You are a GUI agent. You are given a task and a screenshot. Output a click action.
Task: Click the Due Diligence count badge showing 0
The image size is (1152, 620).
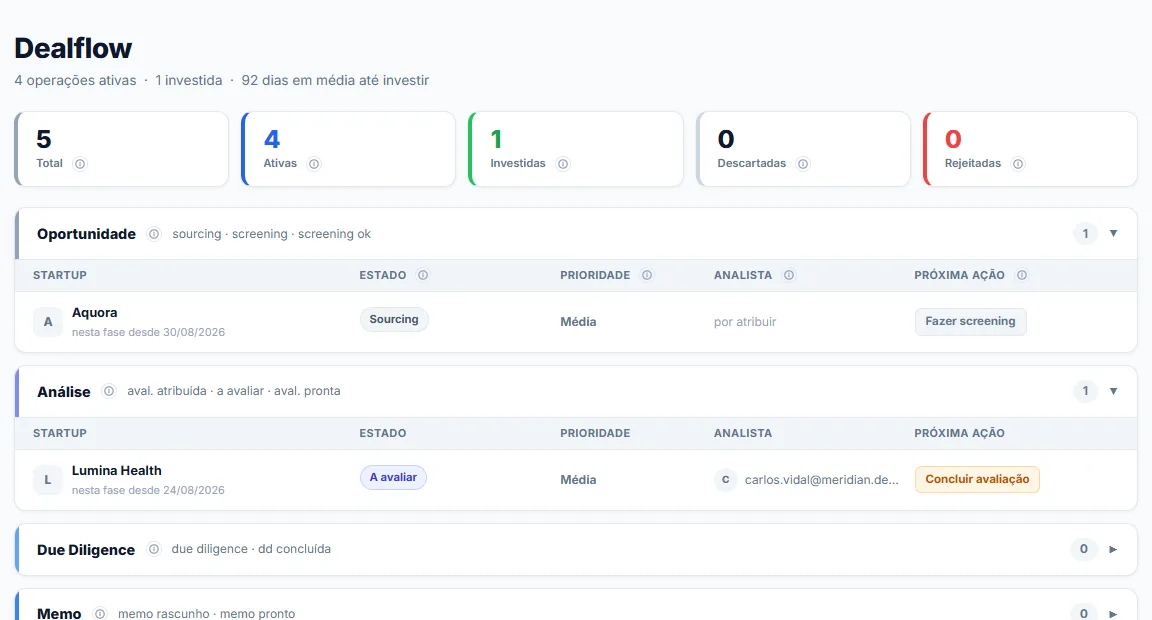pyautogui.click(x=1084, y=549)
